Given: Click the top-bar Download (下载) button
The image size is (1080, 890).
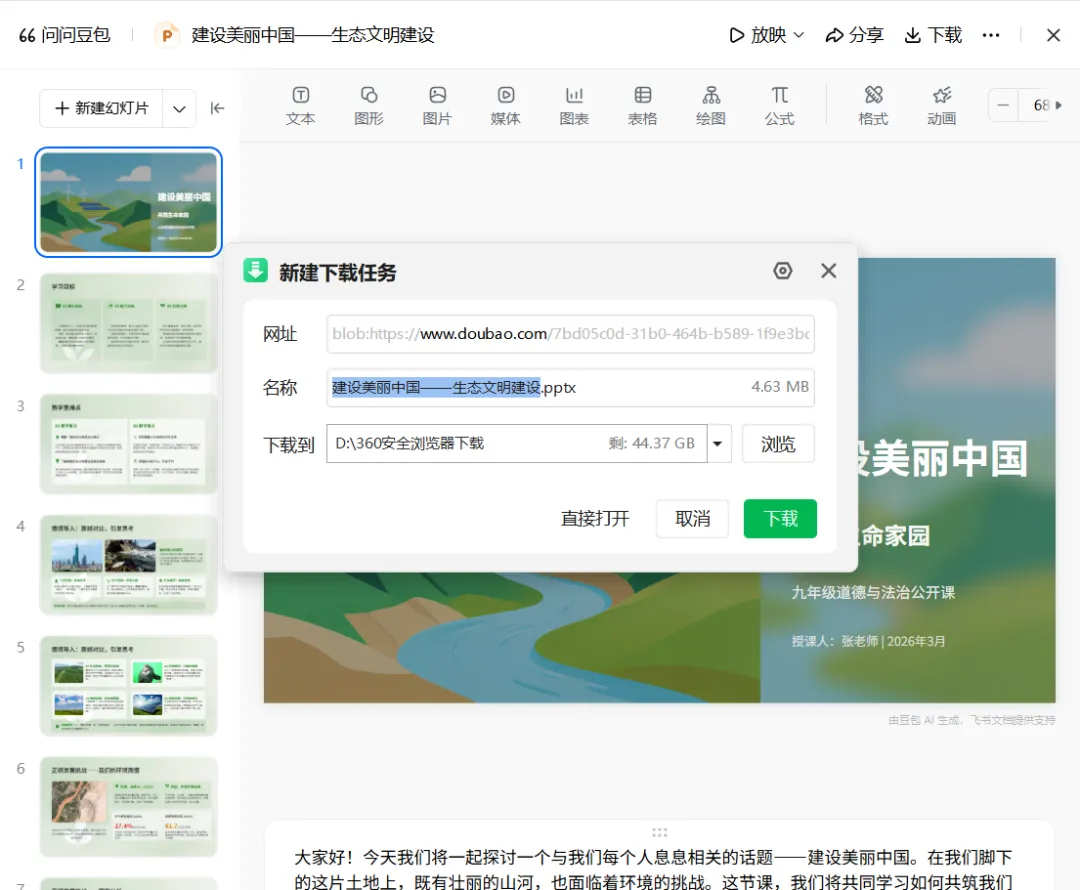Looking at the screenshot, I should (933, 35).
